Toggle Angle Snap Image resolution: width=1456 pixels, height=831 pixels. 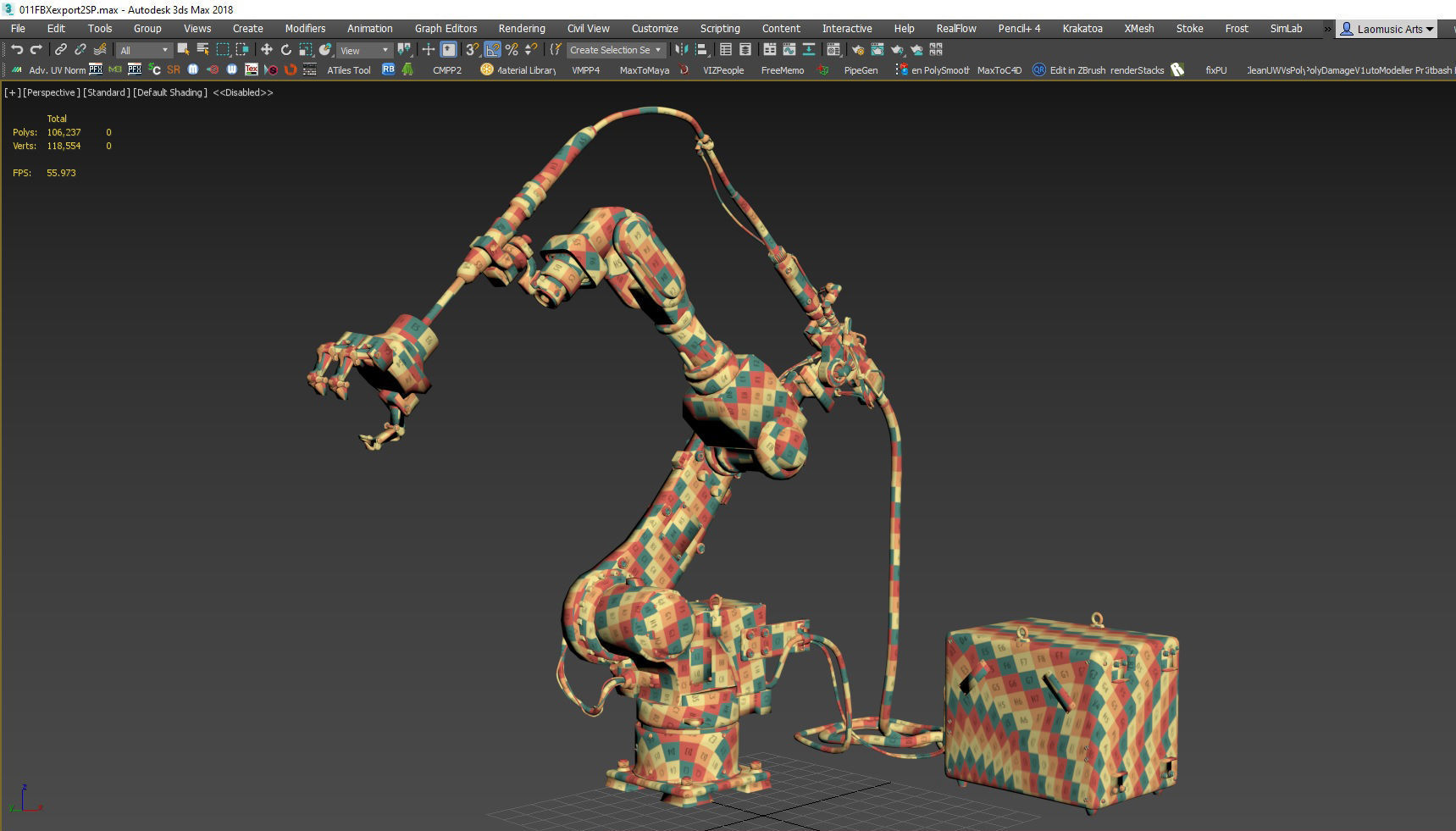492,50
